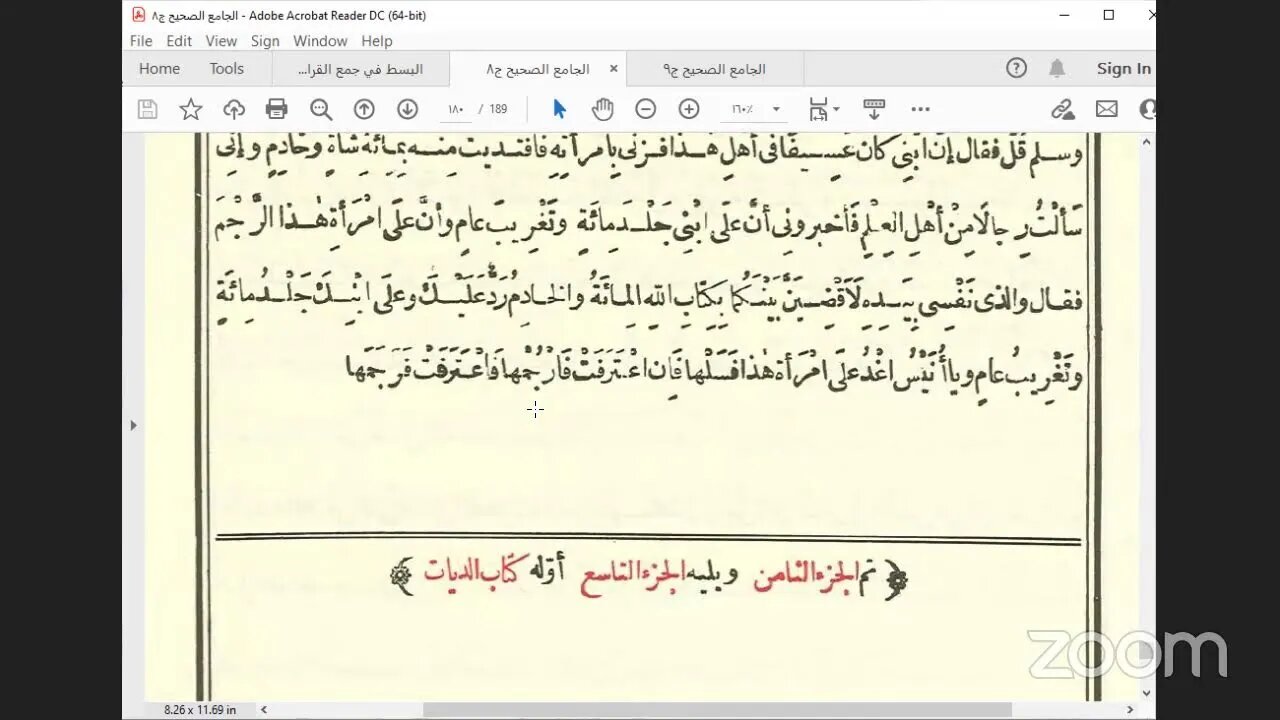The height and width of the screenshot is (720, 1280).
Task: Open the Edit menu
Action: click(x=179, y=41)
